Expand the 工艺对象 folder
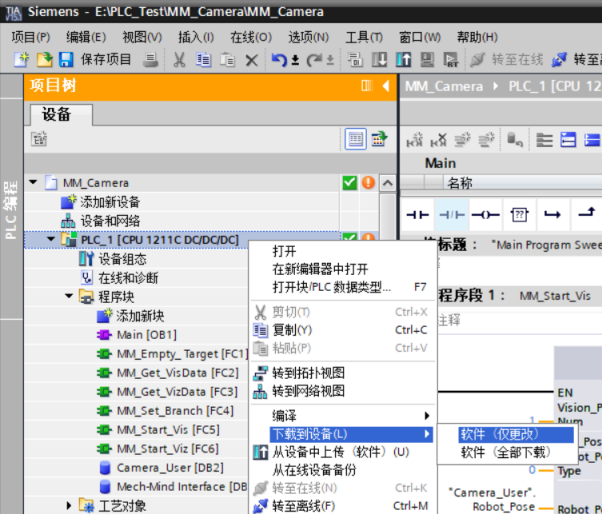 [x=69, y=506]
